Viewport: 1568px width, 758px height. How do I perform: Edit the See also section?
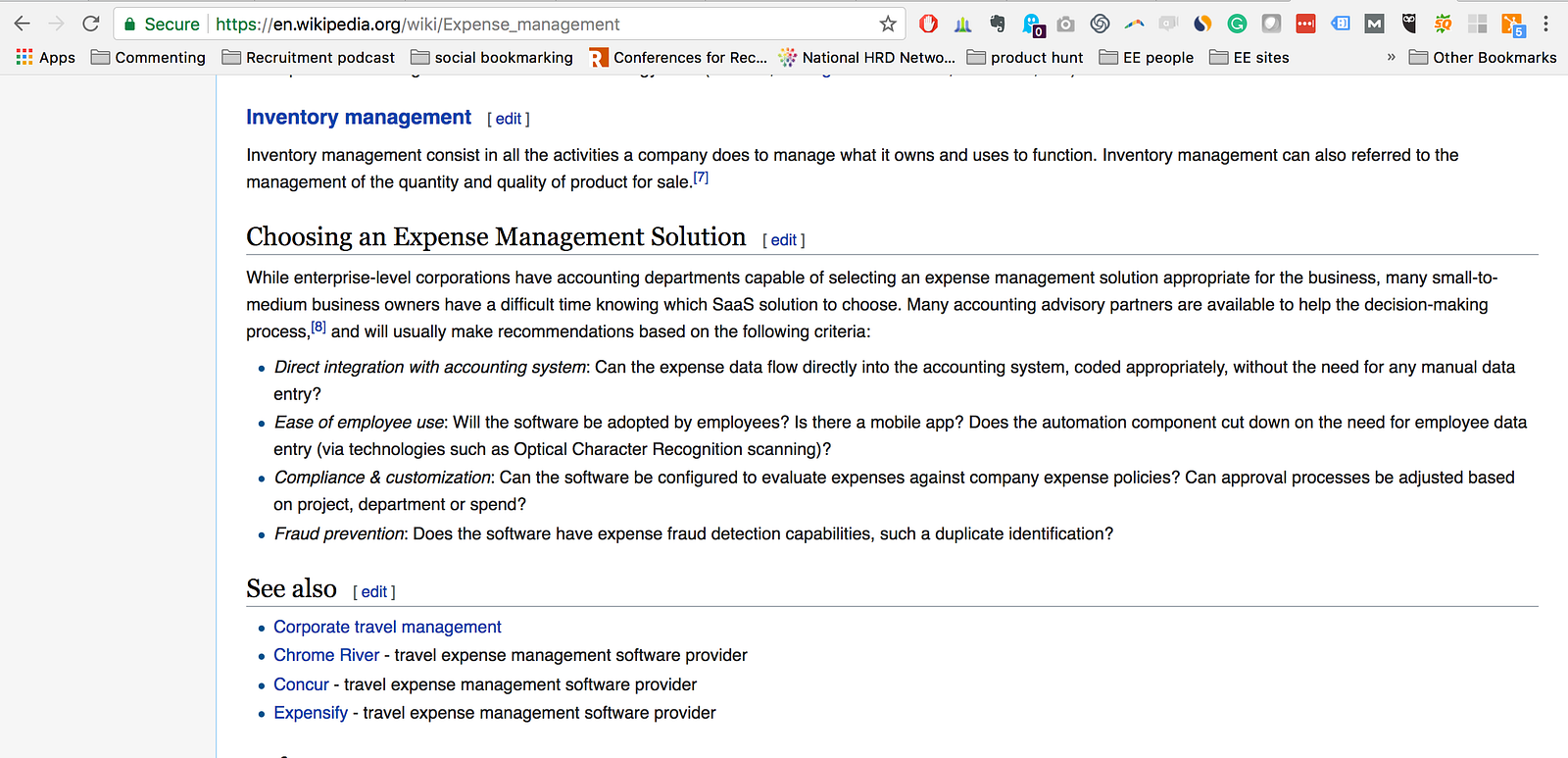click(374, 592)
